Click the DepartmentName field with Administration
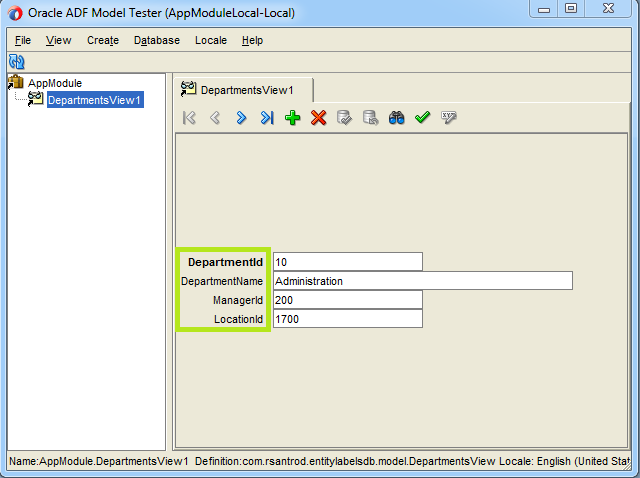Image resolution: width=640 pixels, height=478 pixels. [x=423, y=281]
